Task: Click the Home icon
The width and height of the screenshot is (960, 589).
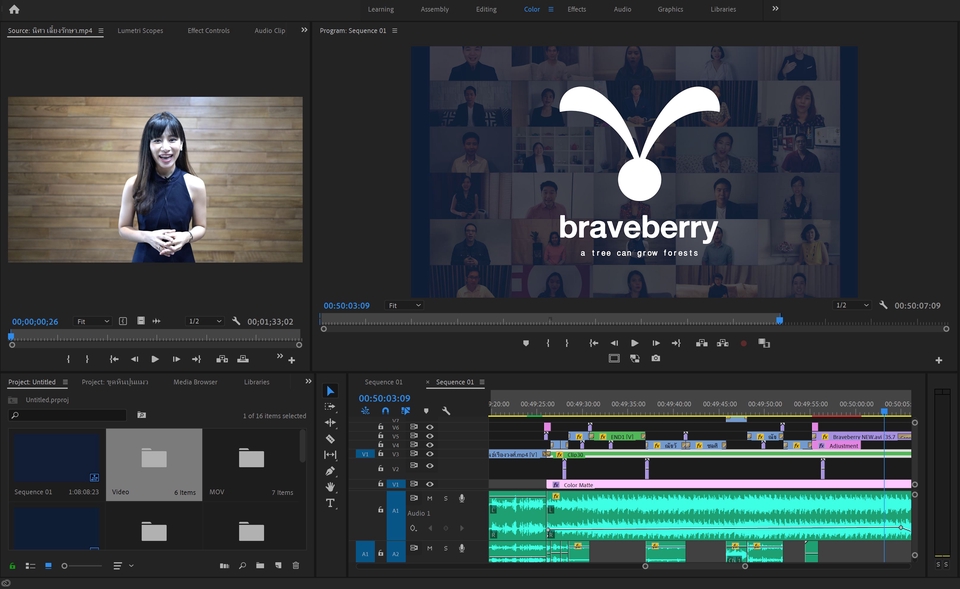Action: tap(14, 9)
